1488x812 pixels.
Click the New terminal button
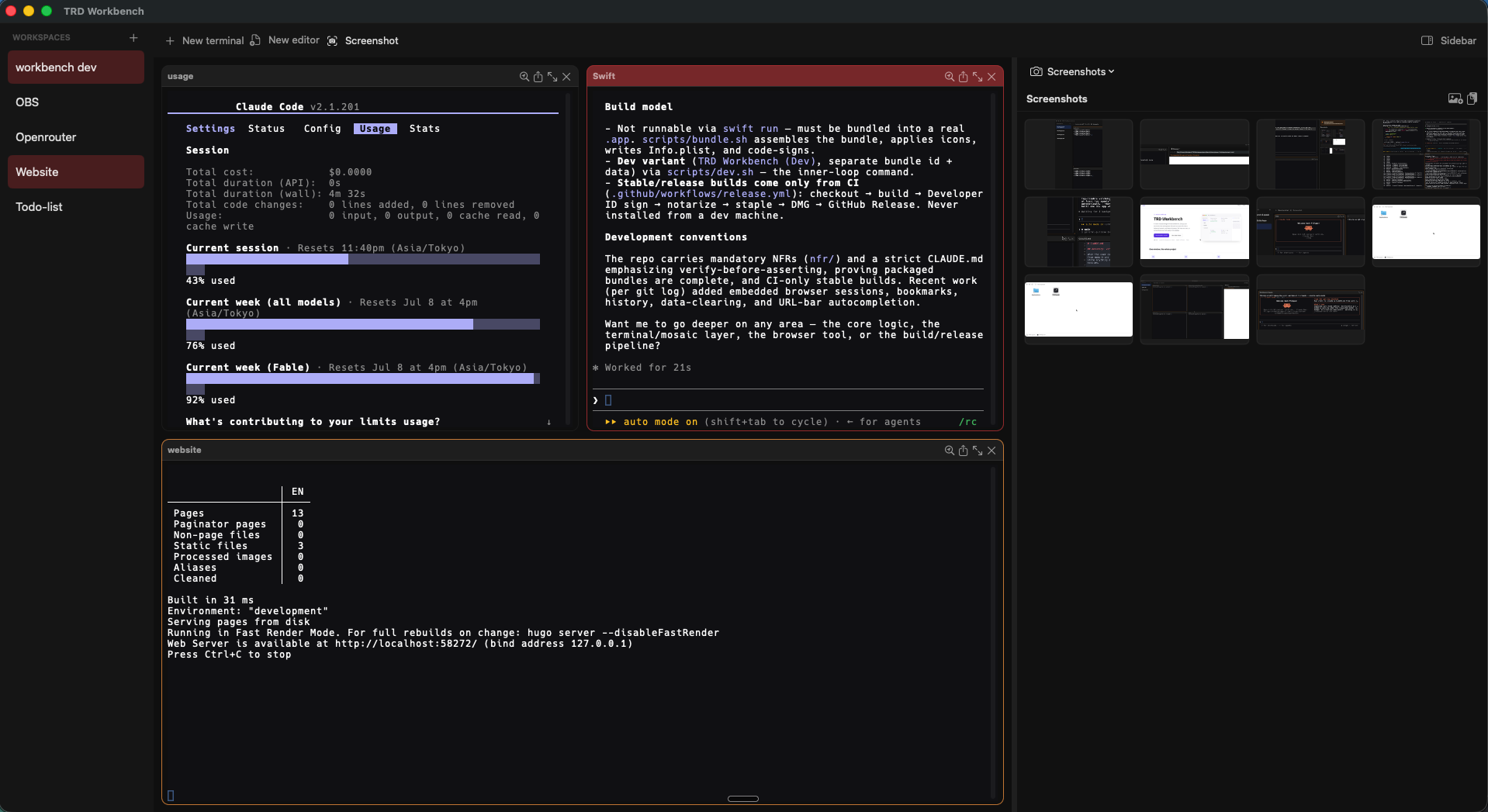pos(205,40)
